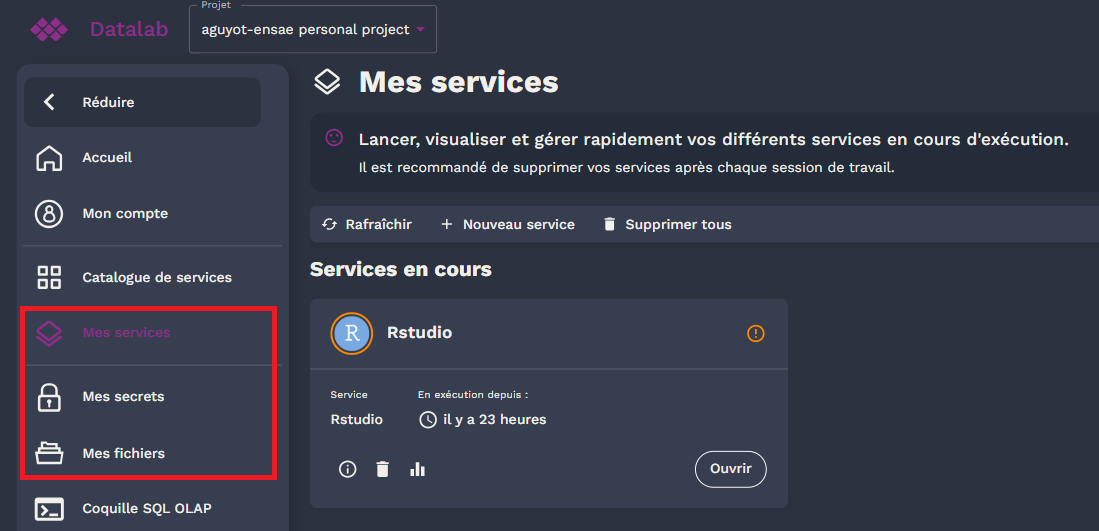Click Ouvrir to open Rstudio
Viewport: 1099px width, 531px height.
click(x=730, y=469)
